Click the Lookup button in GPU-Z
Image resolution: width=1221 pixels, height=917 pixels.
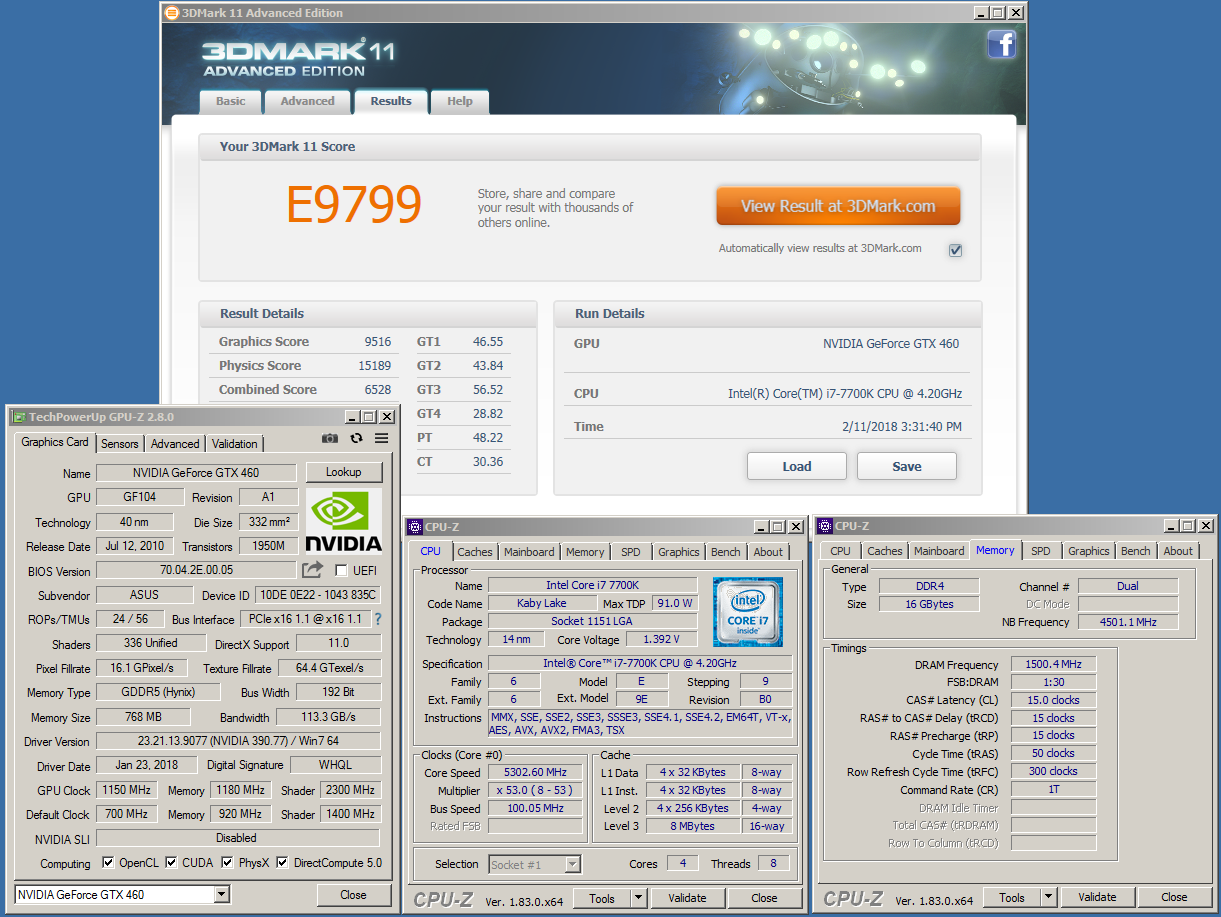343,472
